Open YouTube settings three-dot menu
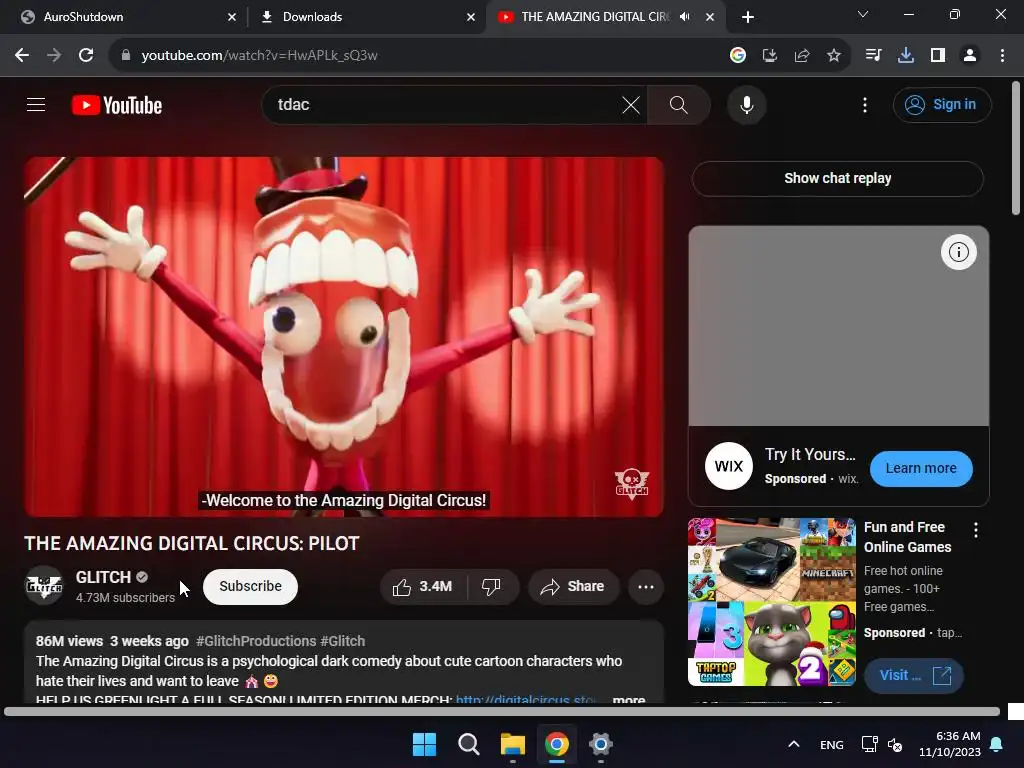Image resolution: width=1024 pixels, height=768 pixels. click(x=865, y=104)
